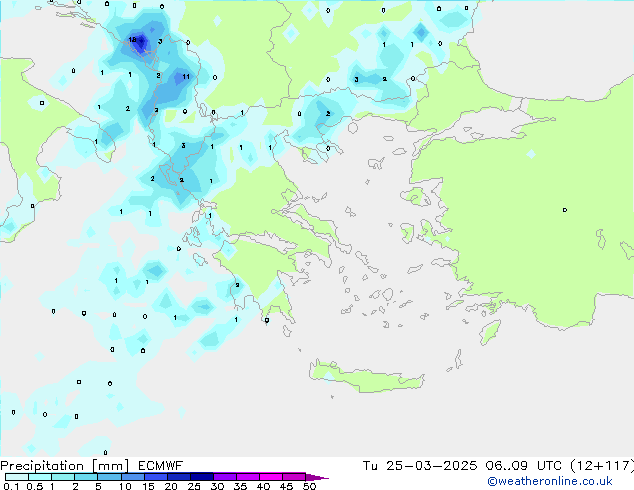
Task: Click the legend label "25"
Action: tap(194, 486)
